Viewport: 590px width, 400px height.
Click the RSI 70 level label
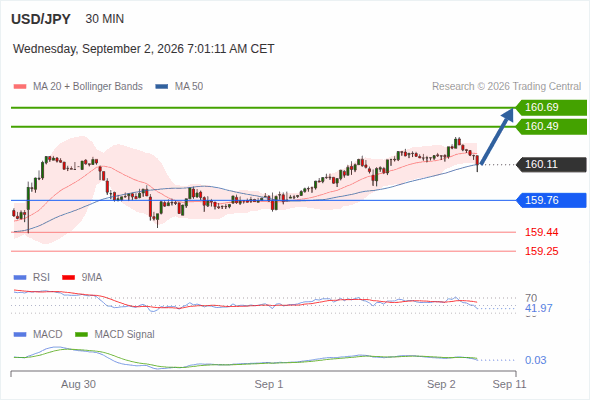pos(531,298)
